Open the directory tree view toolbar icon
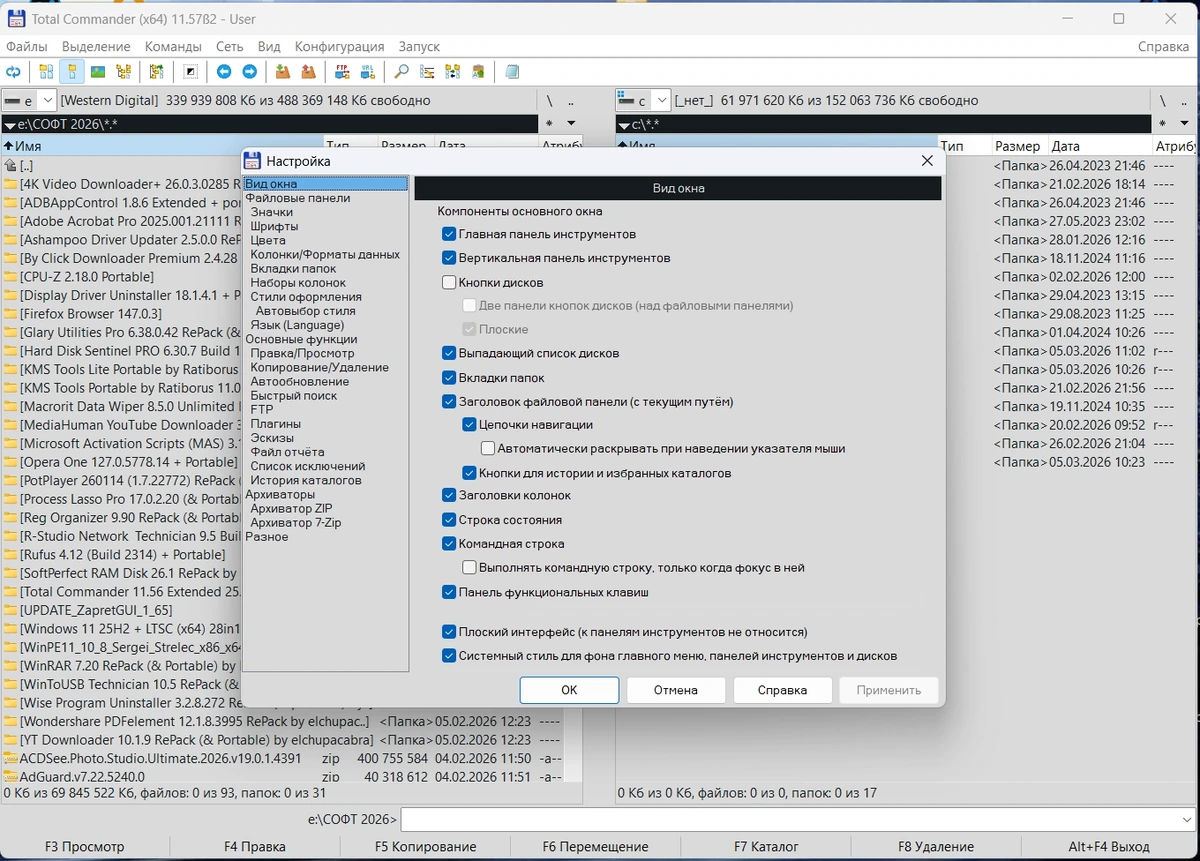1200x861 pixels. coord(124,72)
